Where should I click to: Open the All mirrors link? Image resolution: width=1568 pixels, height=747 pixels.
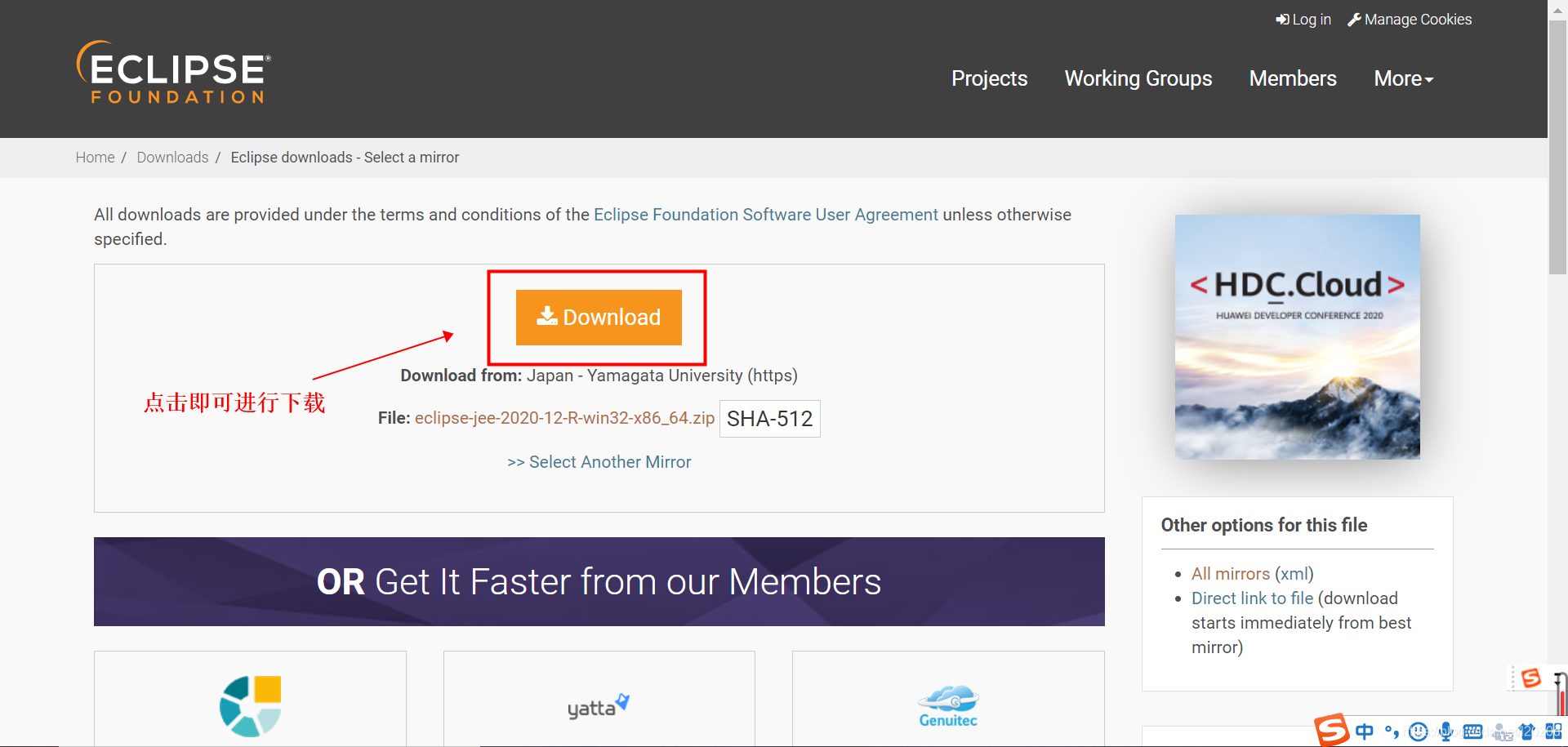[x=1230, y=574]
